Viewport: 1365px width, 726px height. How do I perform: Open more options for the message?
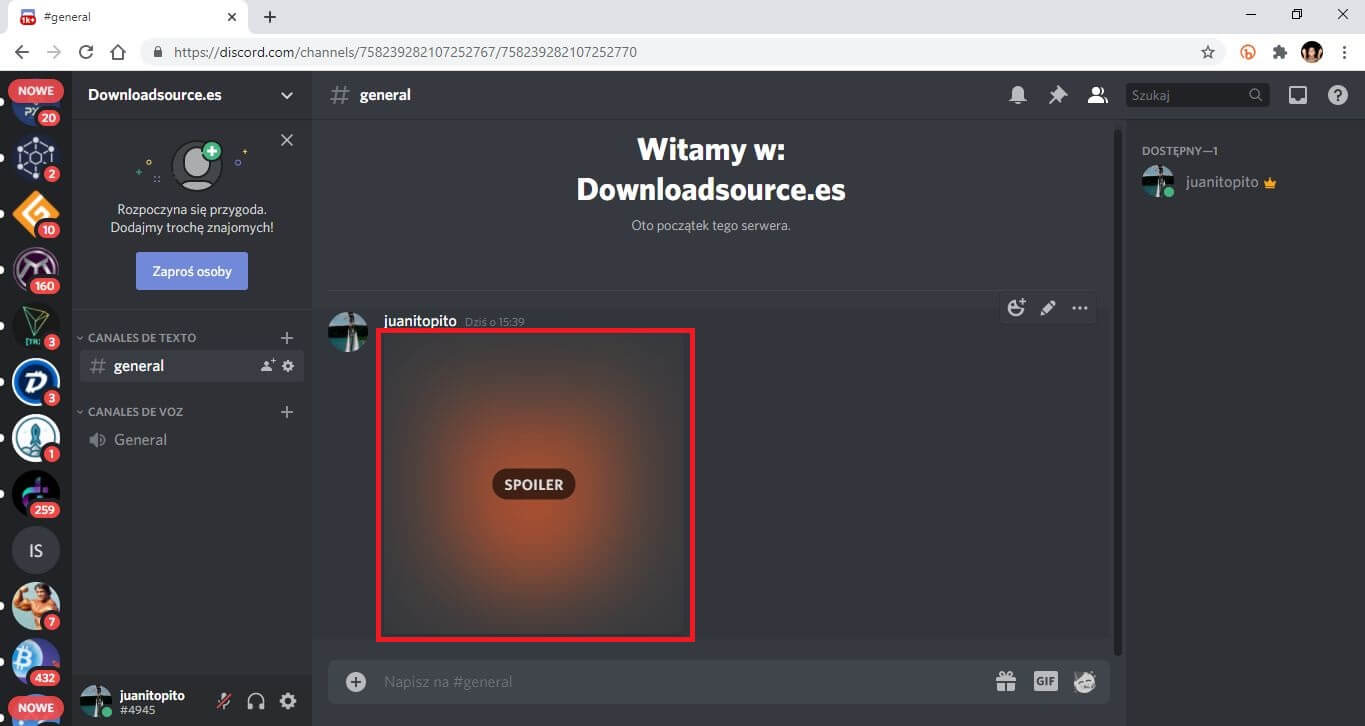tap(1080, 308)
